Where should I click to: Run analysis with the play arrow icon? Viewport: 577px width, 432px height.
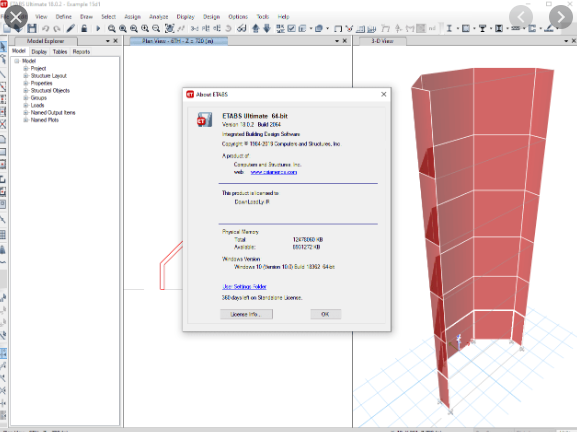pyautogui.click(x=98, y=28)
